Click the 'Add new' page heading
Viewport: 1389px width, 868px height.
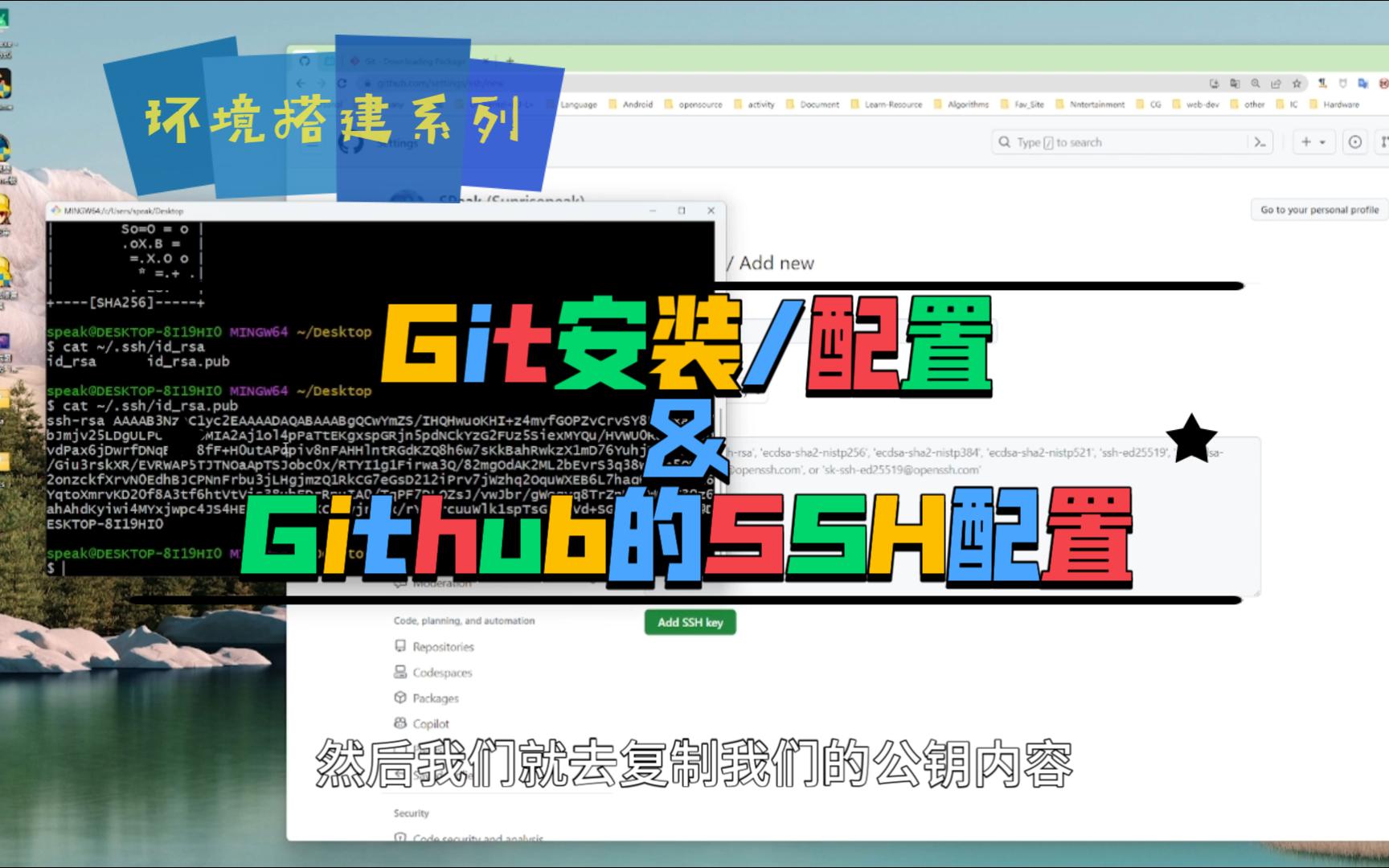pyautogui.click(x=776, y=263)
